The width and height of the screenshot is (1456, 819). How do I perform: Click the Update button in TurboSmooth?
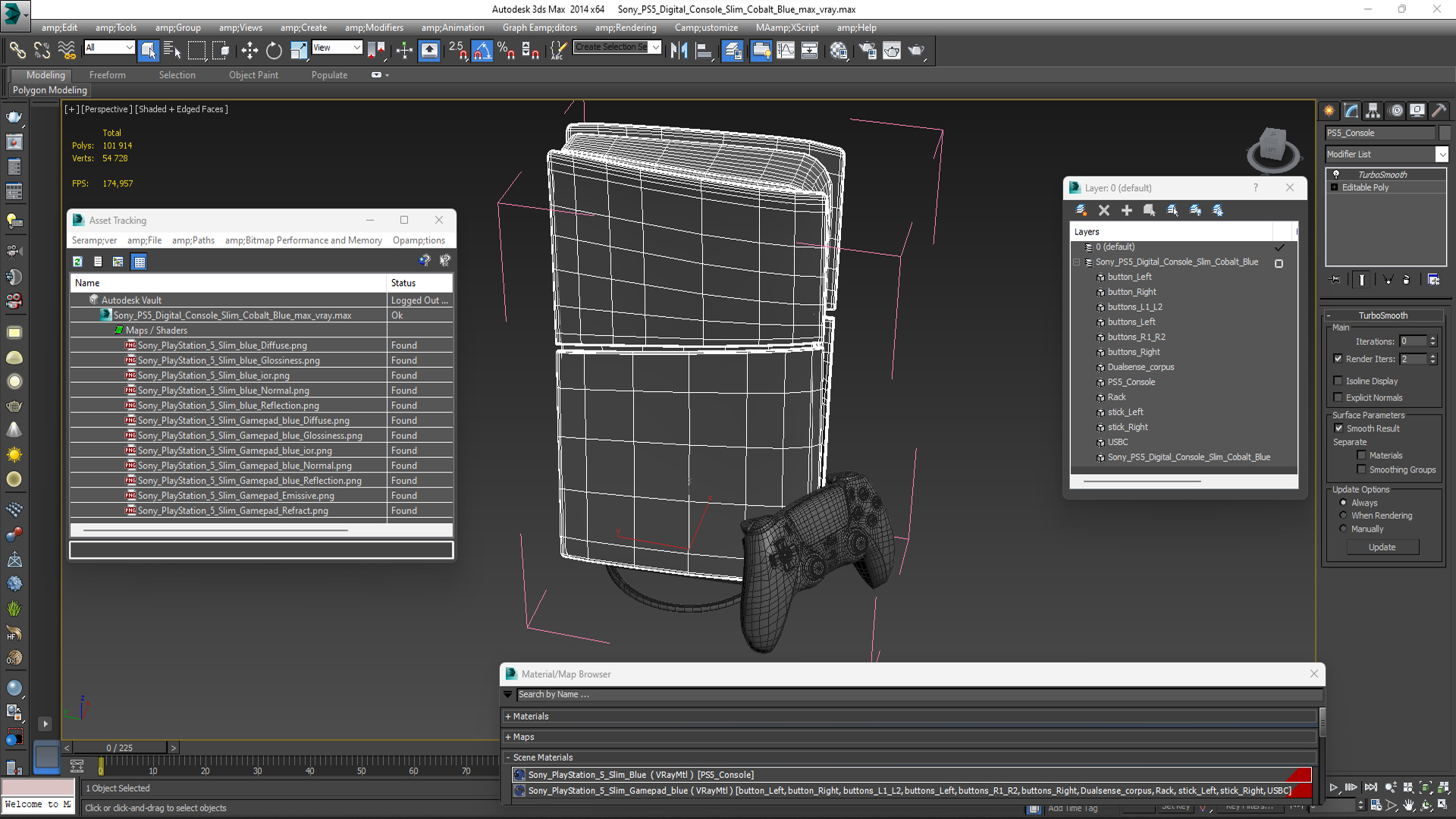coord(1382,547)
